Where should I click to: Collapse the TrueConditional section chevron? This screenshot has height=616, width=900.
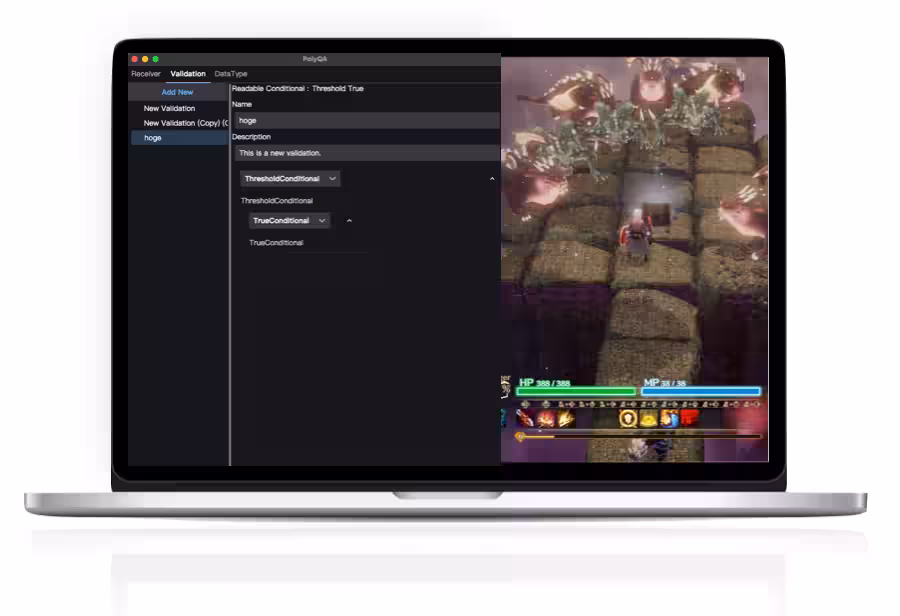coord(349,221)
